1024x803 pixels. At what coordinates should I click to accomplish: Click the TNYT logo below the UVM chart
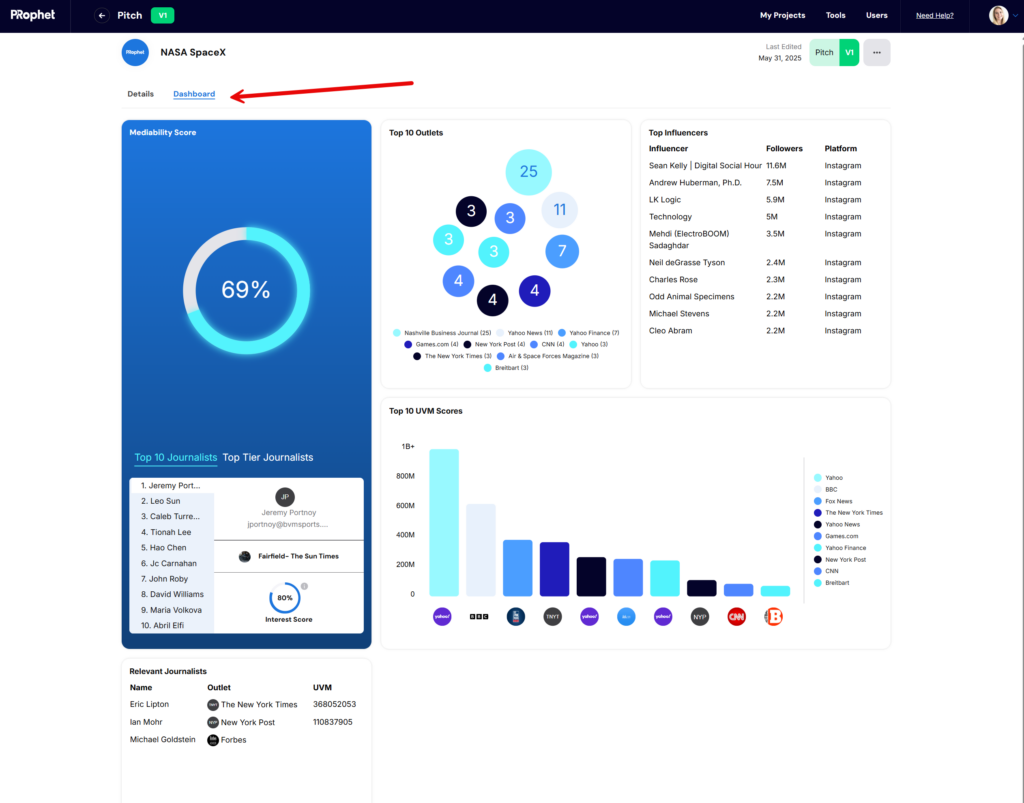click(552, 616)
